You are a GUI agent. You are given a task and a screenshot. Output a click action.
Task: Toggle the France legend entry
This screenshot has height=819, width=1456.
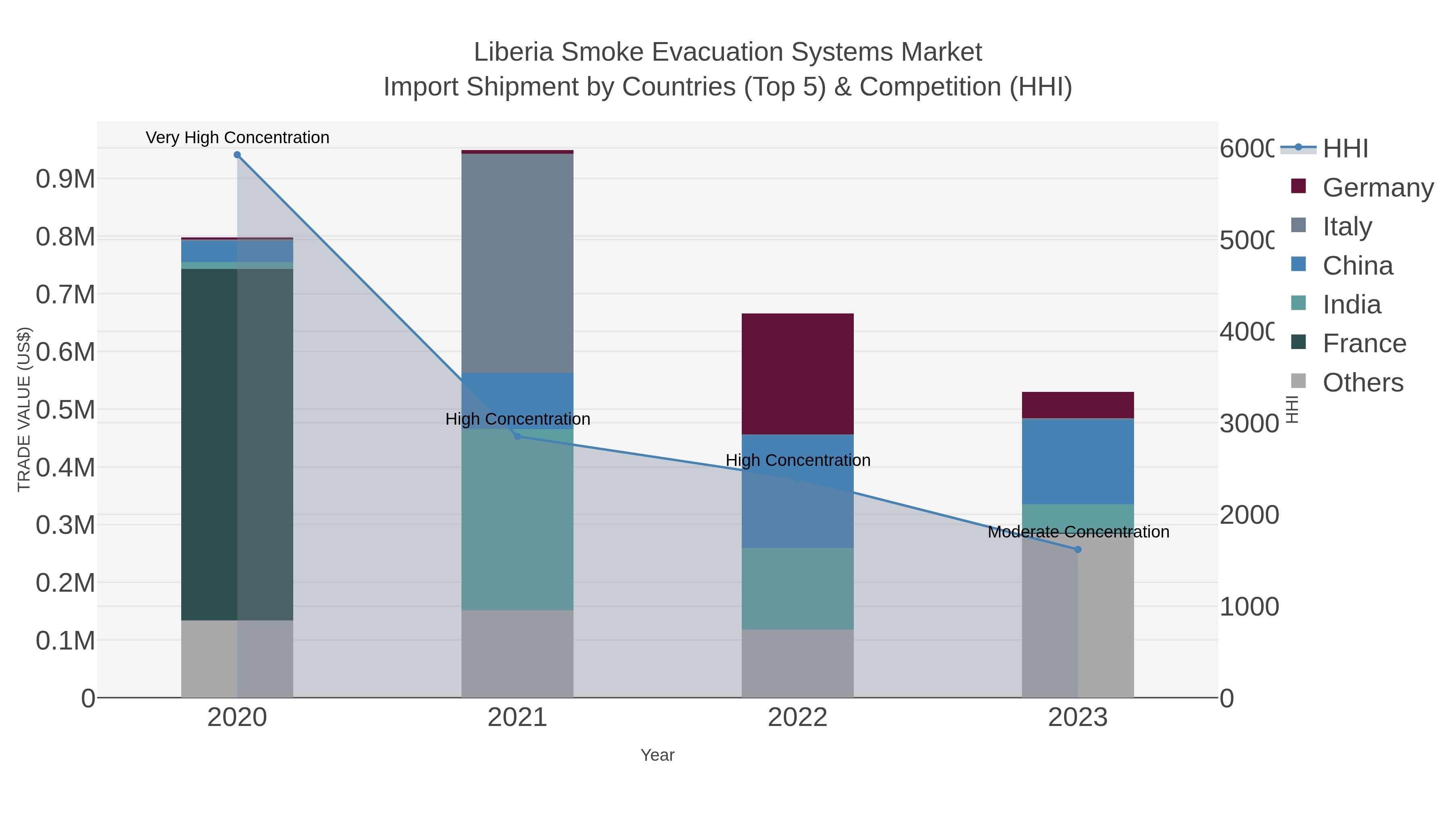[1348, 343]
